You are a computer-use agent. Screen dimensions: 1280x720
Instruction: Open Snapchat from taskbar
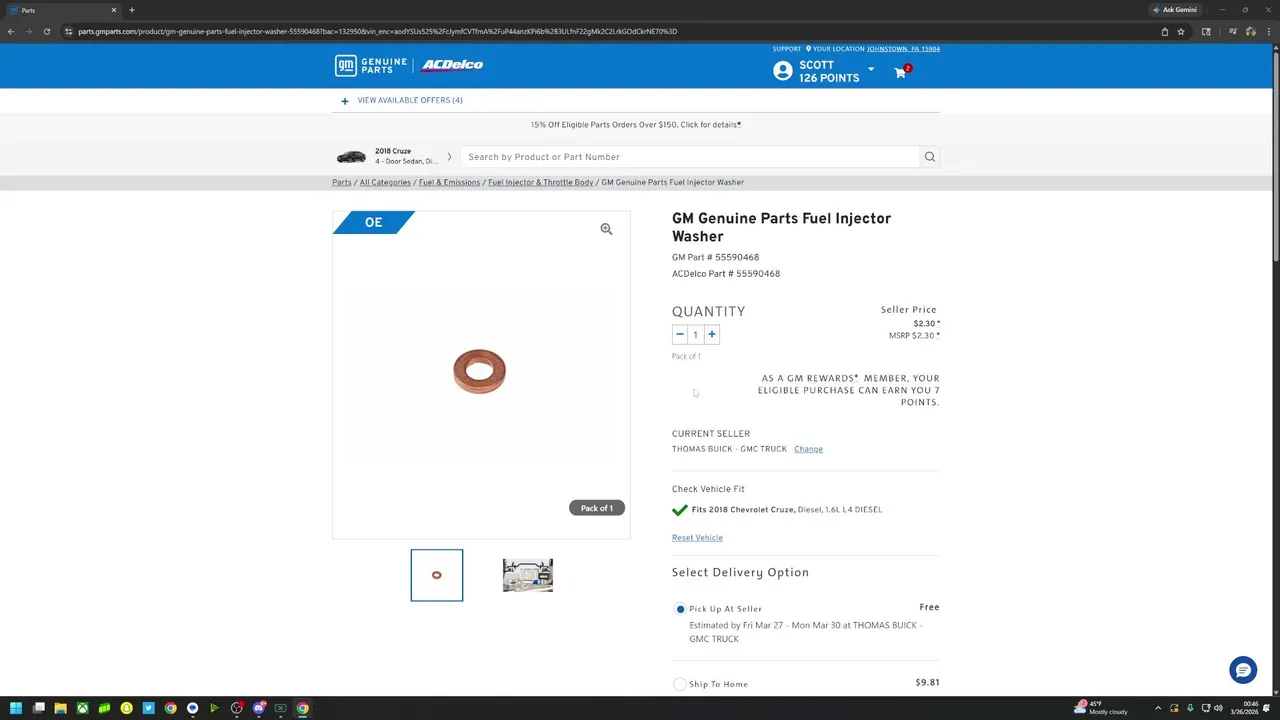[x=126, y=708]
